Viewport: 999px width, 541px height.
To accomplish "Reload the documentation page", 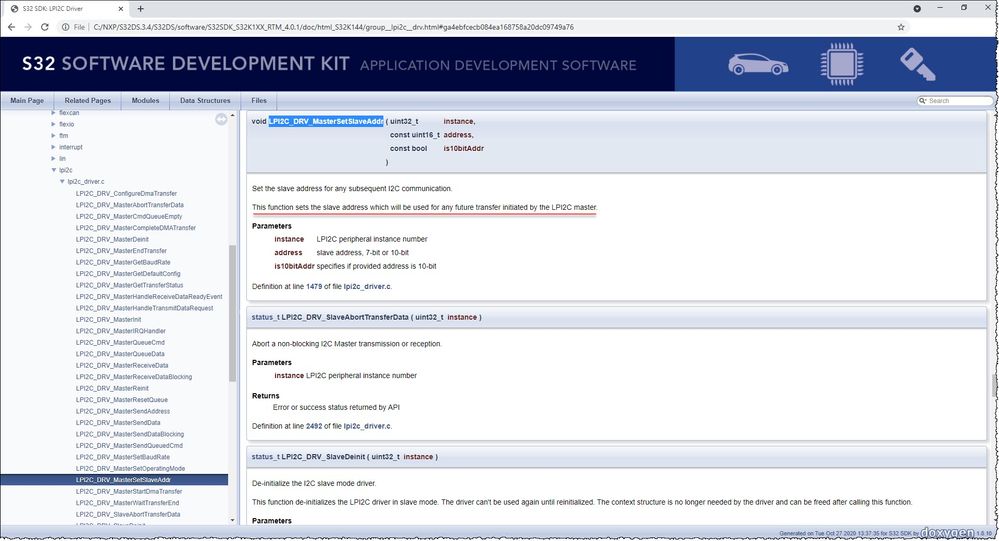I will [x=45, y=27].
